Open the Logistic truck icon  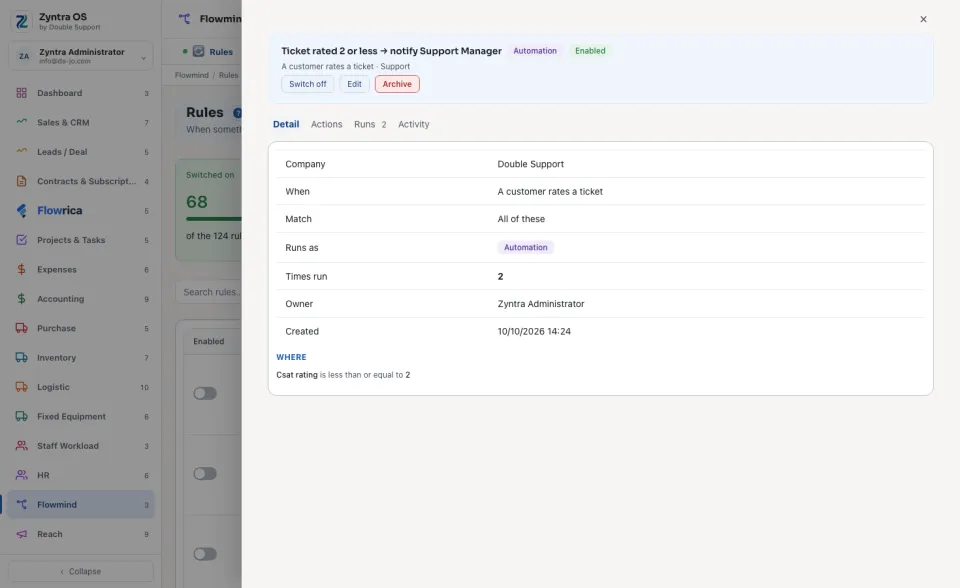[x=21, y=386]
